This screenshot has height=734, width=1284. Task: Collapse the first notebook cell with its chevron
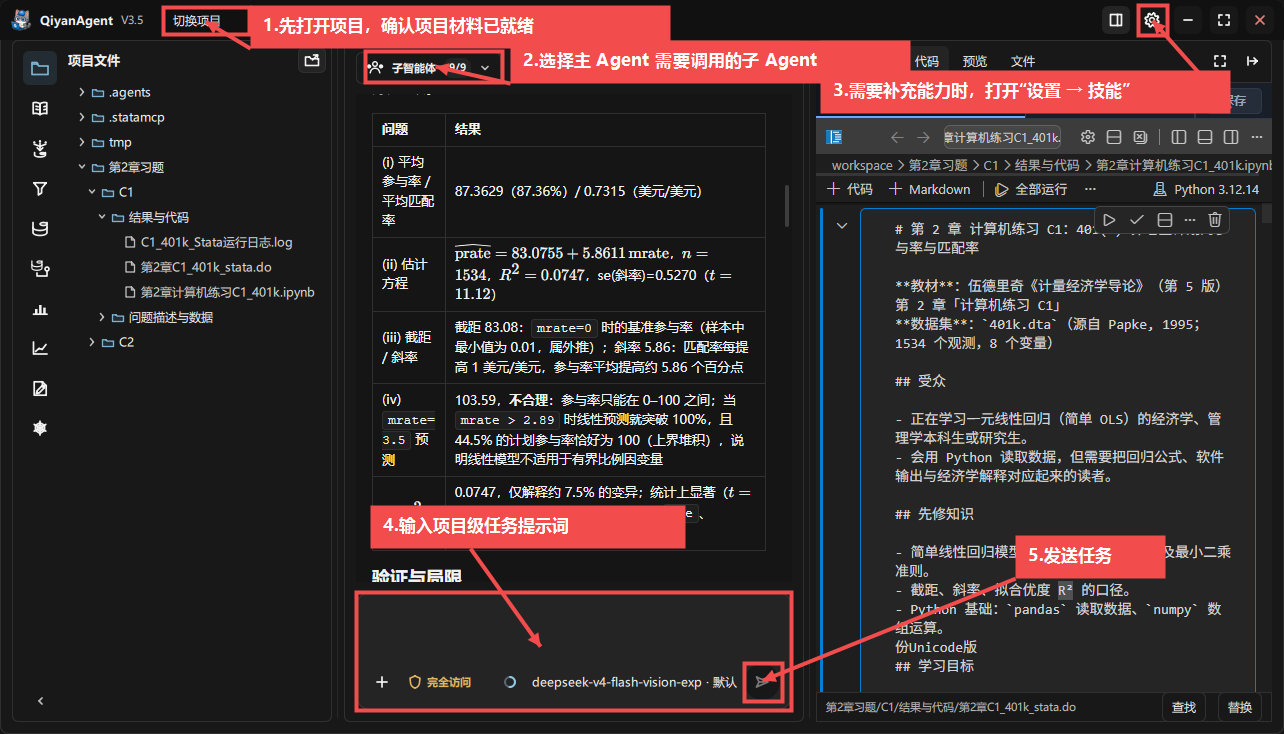[x=841, y=226]
